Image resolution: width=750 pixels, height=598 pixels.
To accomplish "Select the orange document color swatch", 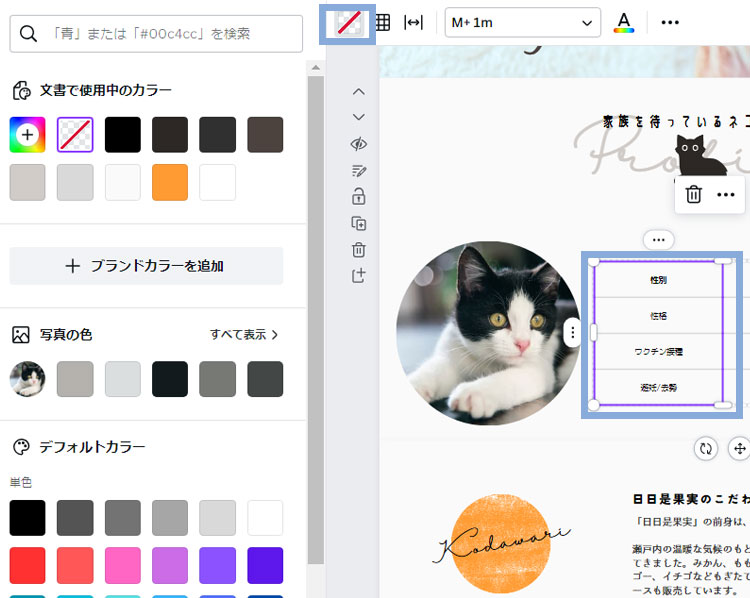I will click(170, 182).
